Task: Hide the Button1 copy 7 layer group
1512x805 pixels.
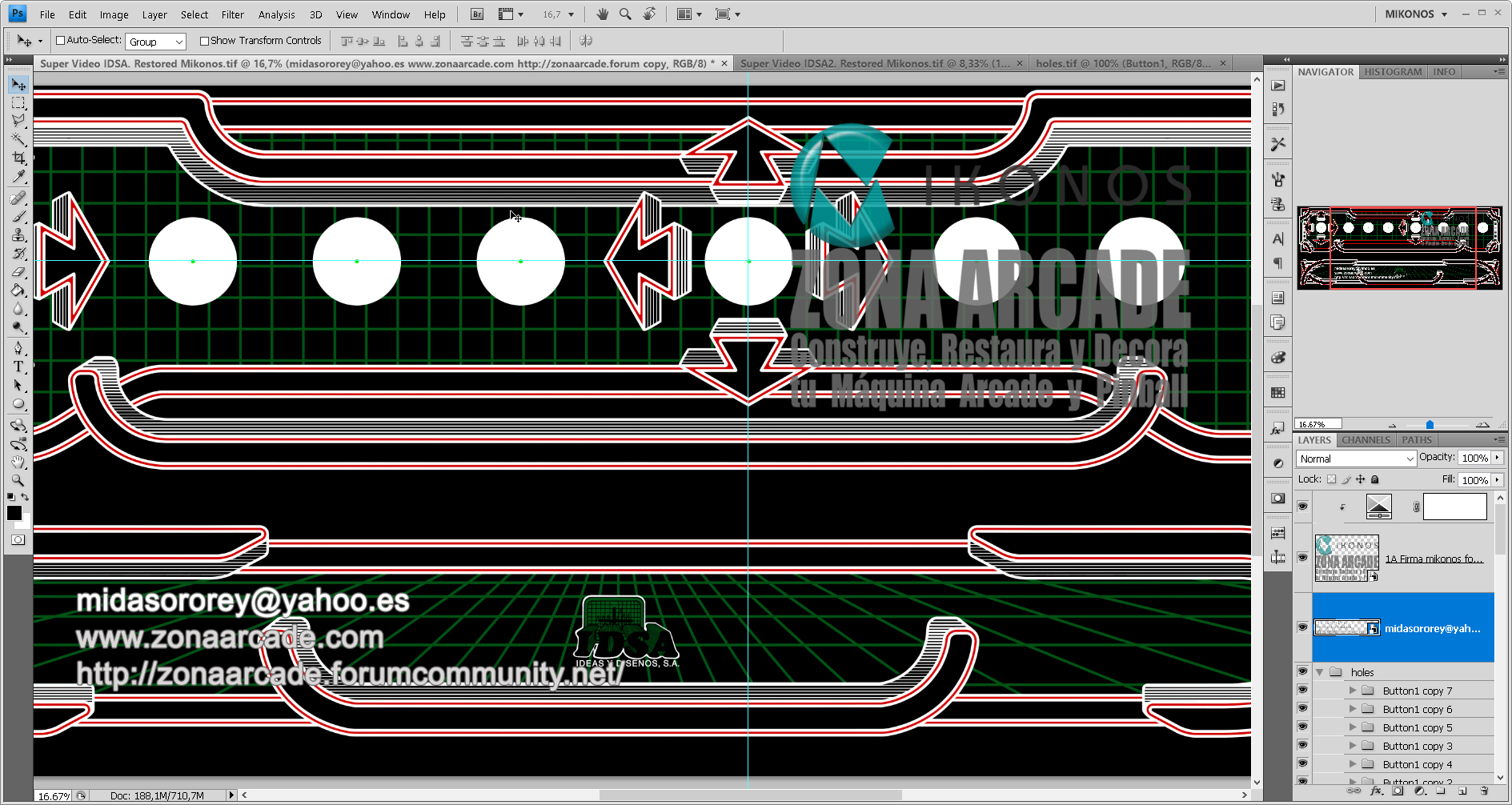Action: 1302,691
